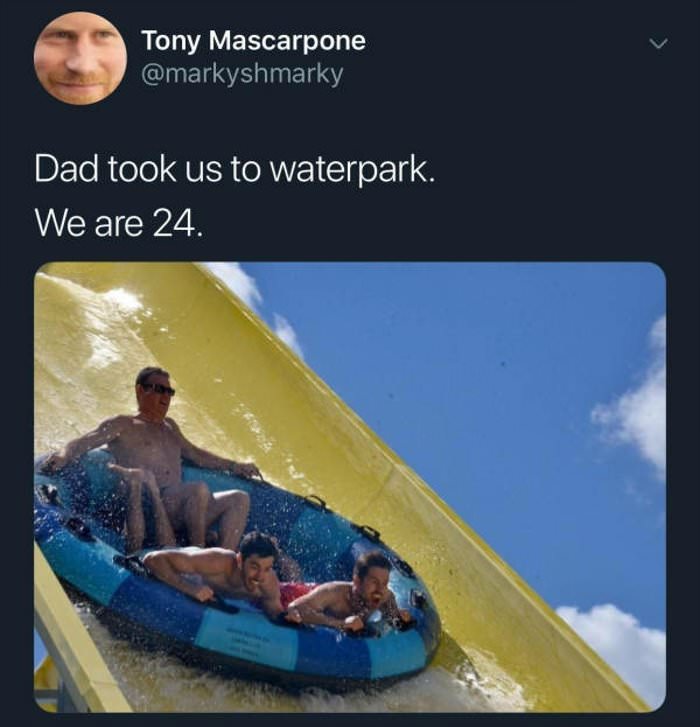Select the "Dad took us to waterpark." line

coord(235,170)
